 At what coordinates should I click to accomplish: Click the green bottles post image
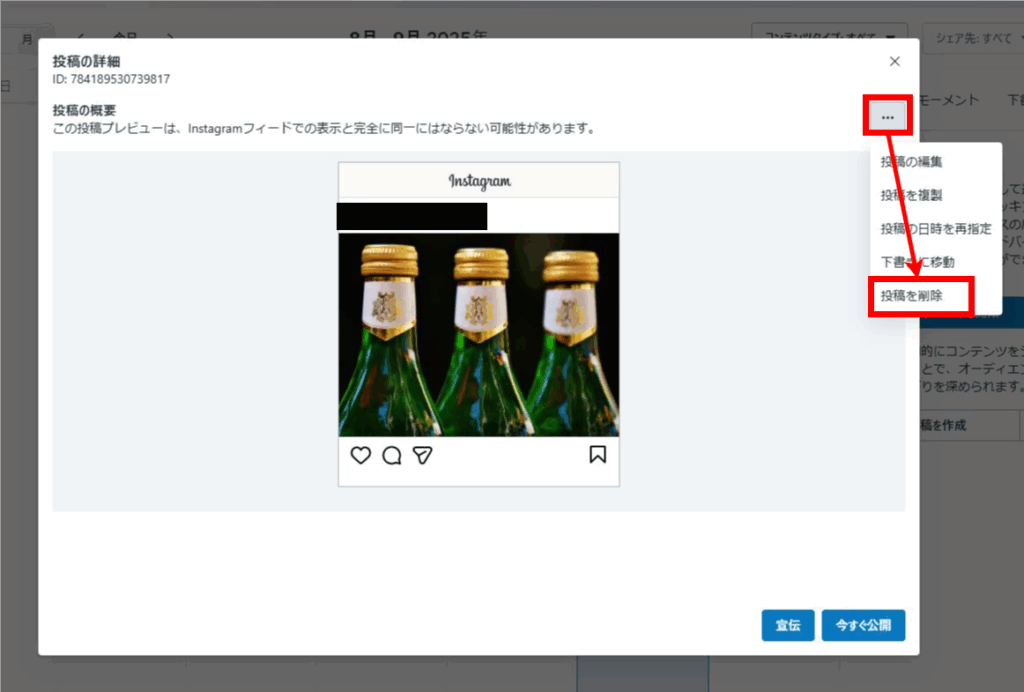479,335
